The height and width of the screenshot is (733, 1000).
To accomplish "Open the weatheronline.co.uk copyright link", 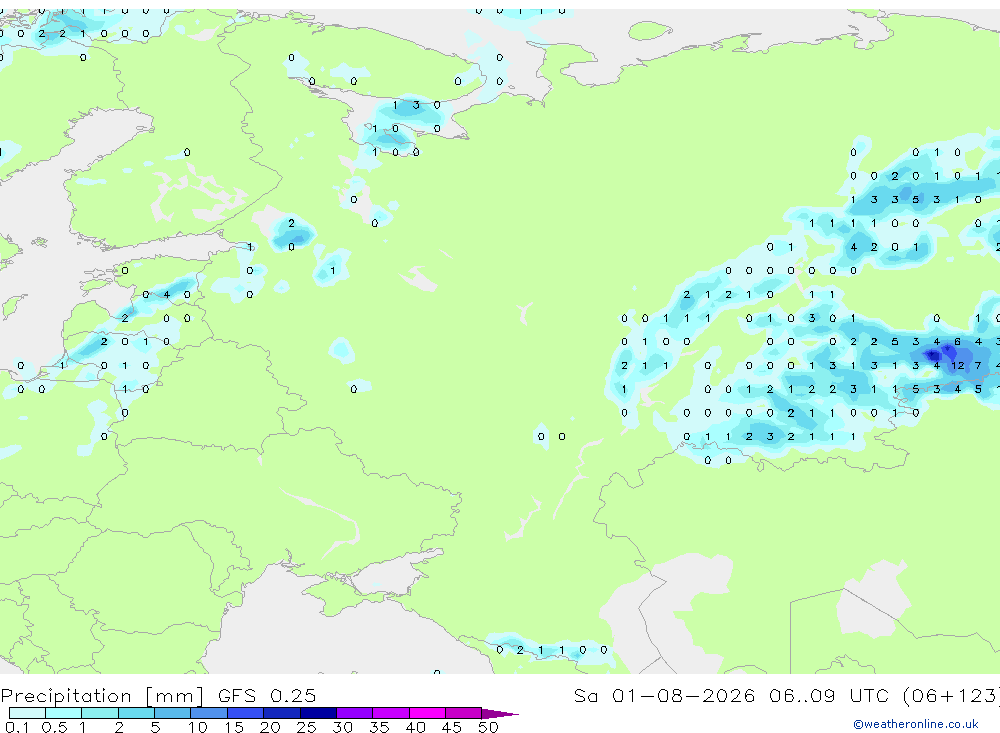I will click(x=915, y=724).
